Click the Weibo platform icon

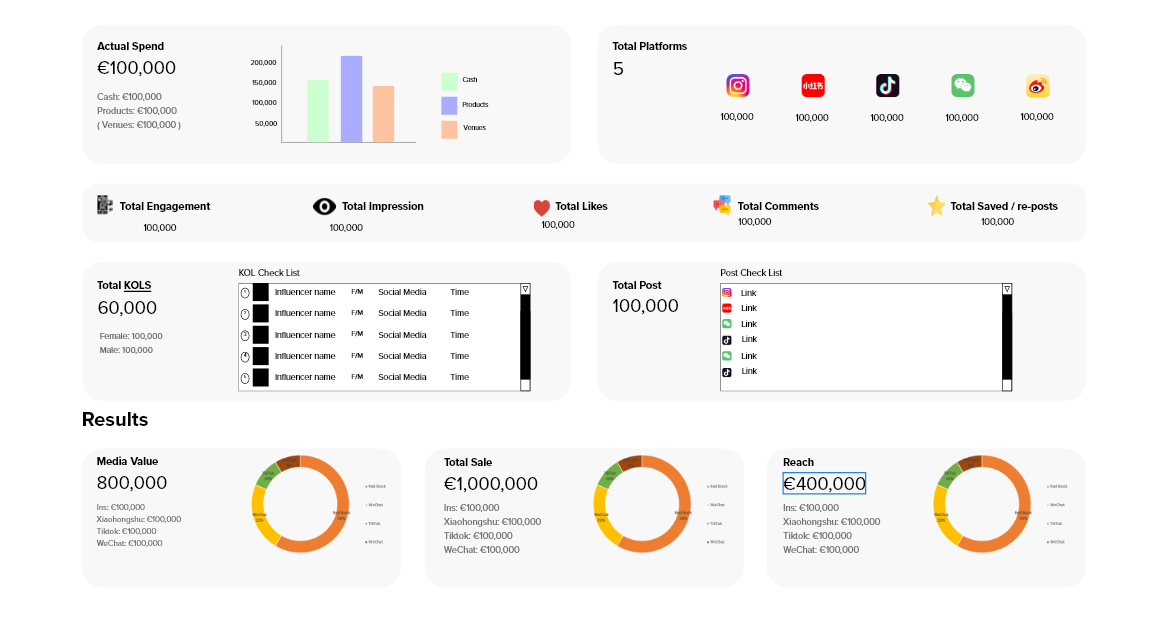1037,86
